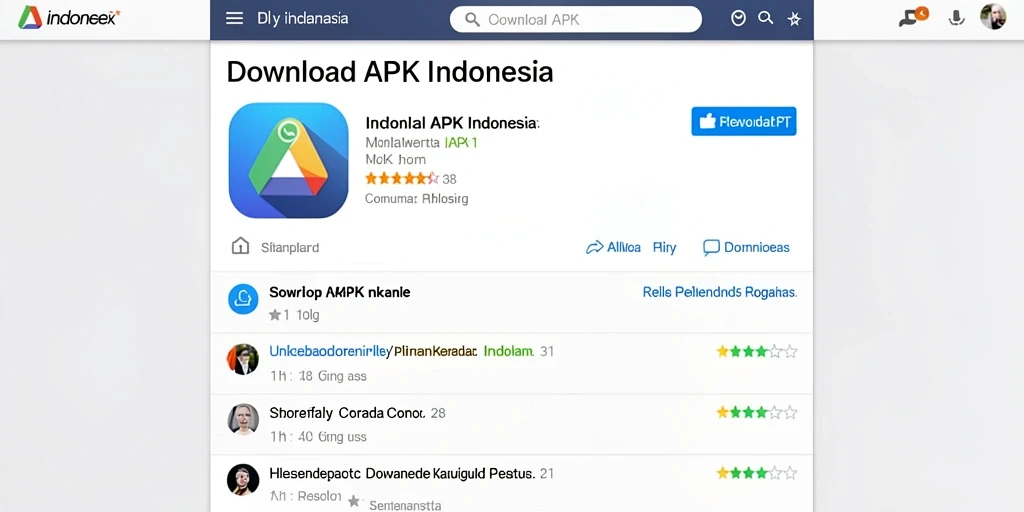This screenshot has width=1024, height=512.
Task: Click the Download APK Indonesia heading
Action: (x=389, y=72)
